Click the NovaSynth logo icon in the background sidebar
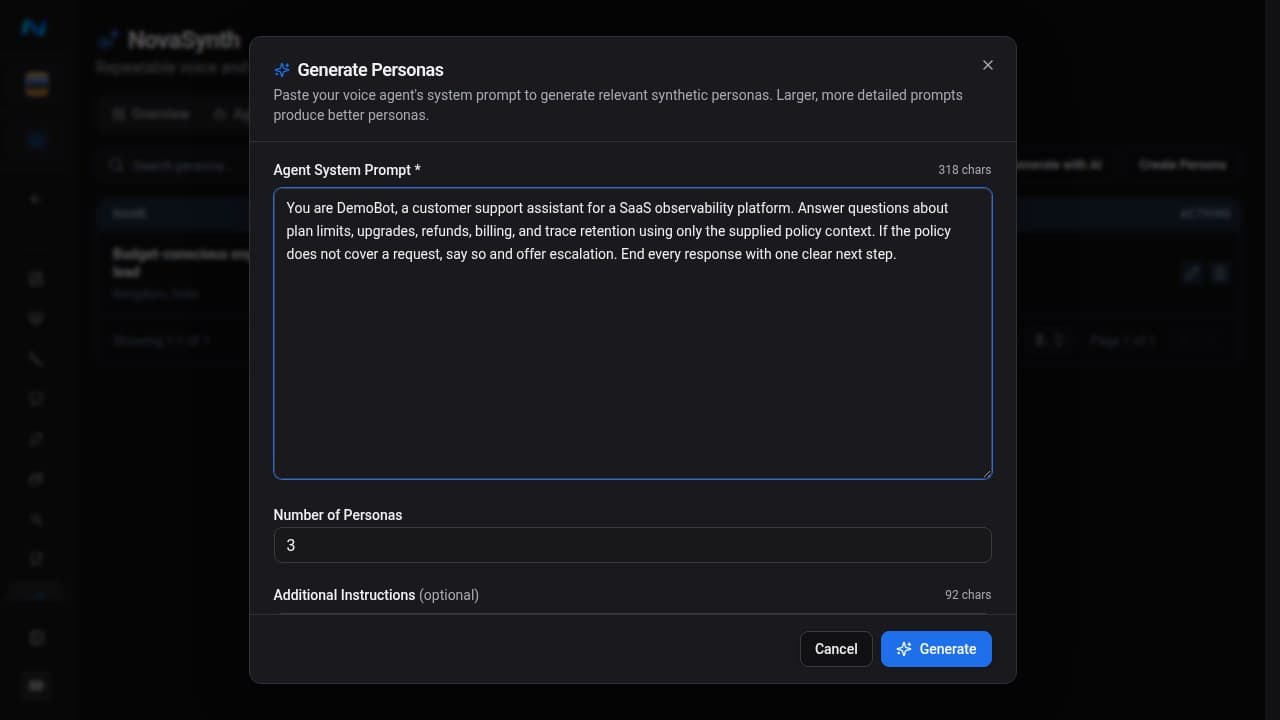Viewport: 1280px width, 720px height. pyautogui.click(x=36, y=29)
